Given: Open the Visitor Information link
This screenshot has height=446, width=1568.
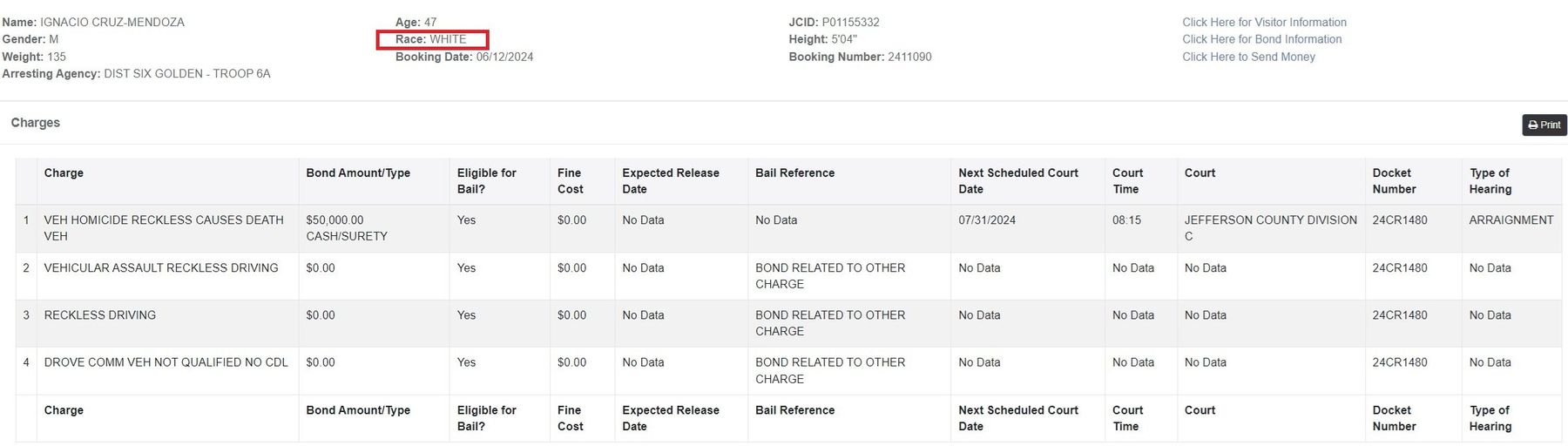Looking at the screenshot, I should (x=1264, y=22).
